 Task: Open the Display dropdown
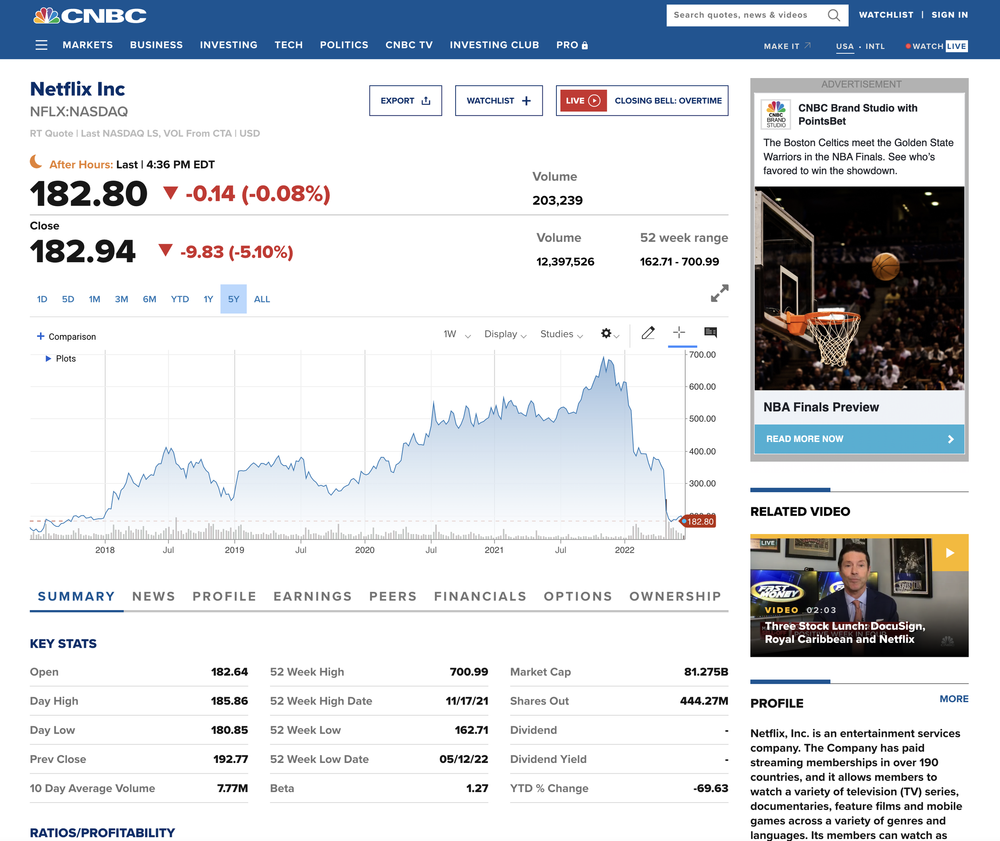click(505, 334)
